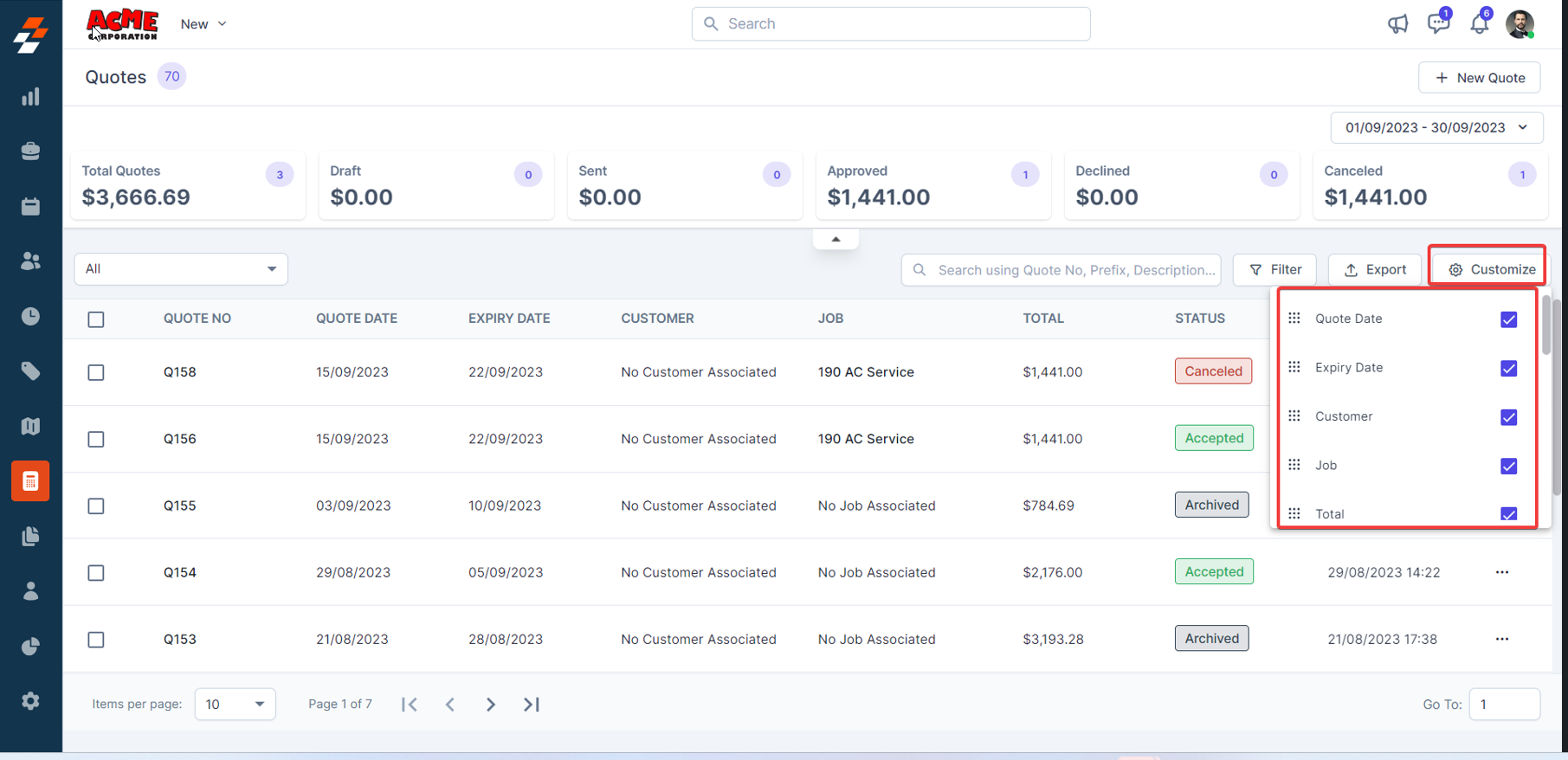Image resolution: width=1568 pixels, height=760 pixels.
Task: Click the drag handle beside Customer column option
Action: coord(1294,416)
